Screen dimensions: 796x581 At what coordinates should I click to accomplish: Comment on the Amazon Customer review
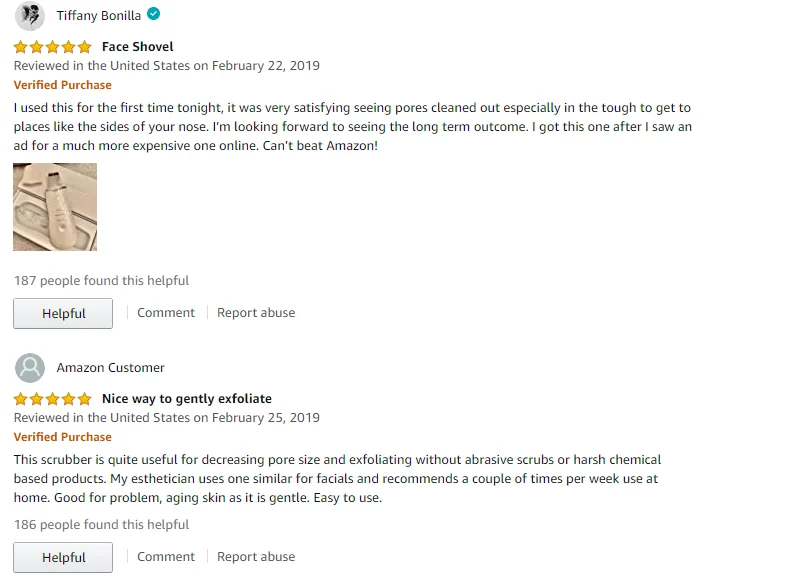click(x=166, y=557)
